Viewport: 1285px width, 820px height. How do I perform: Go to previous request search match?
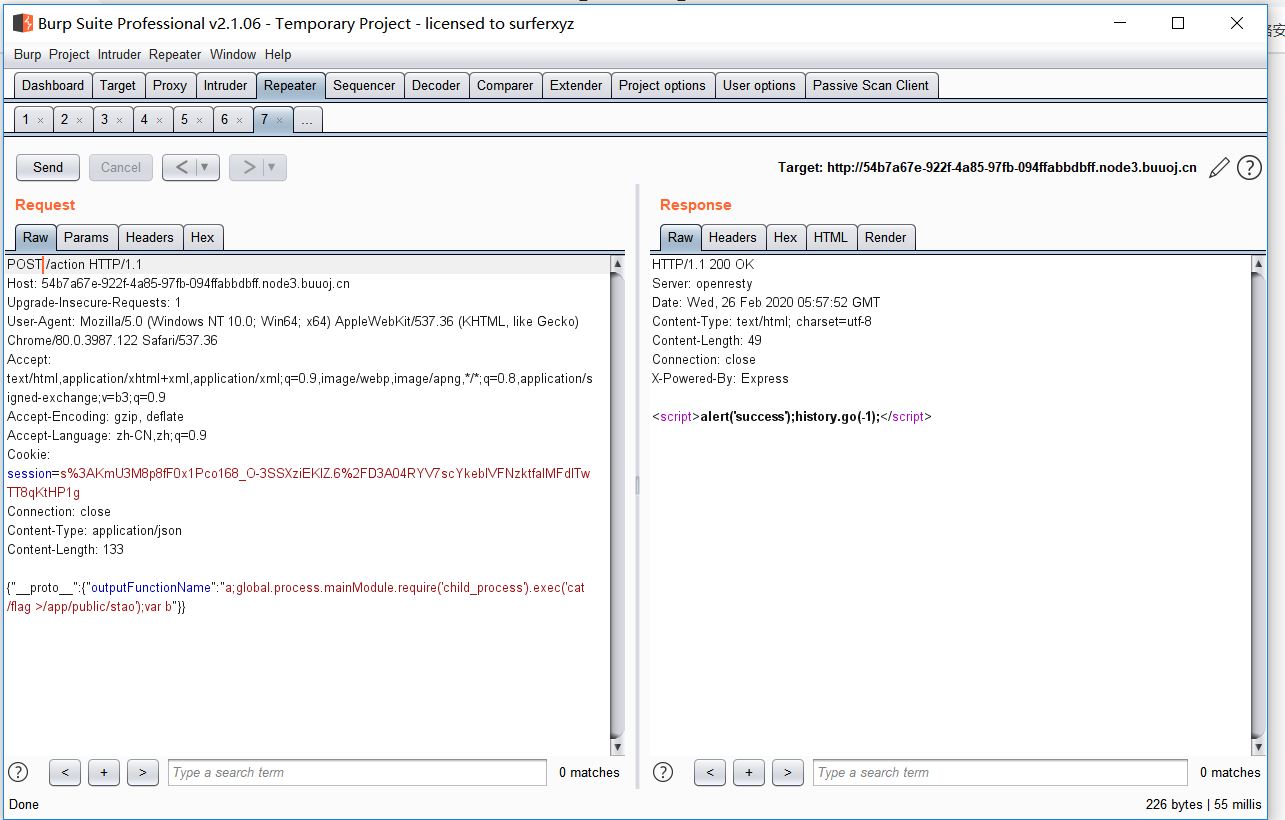click(65, 772)
